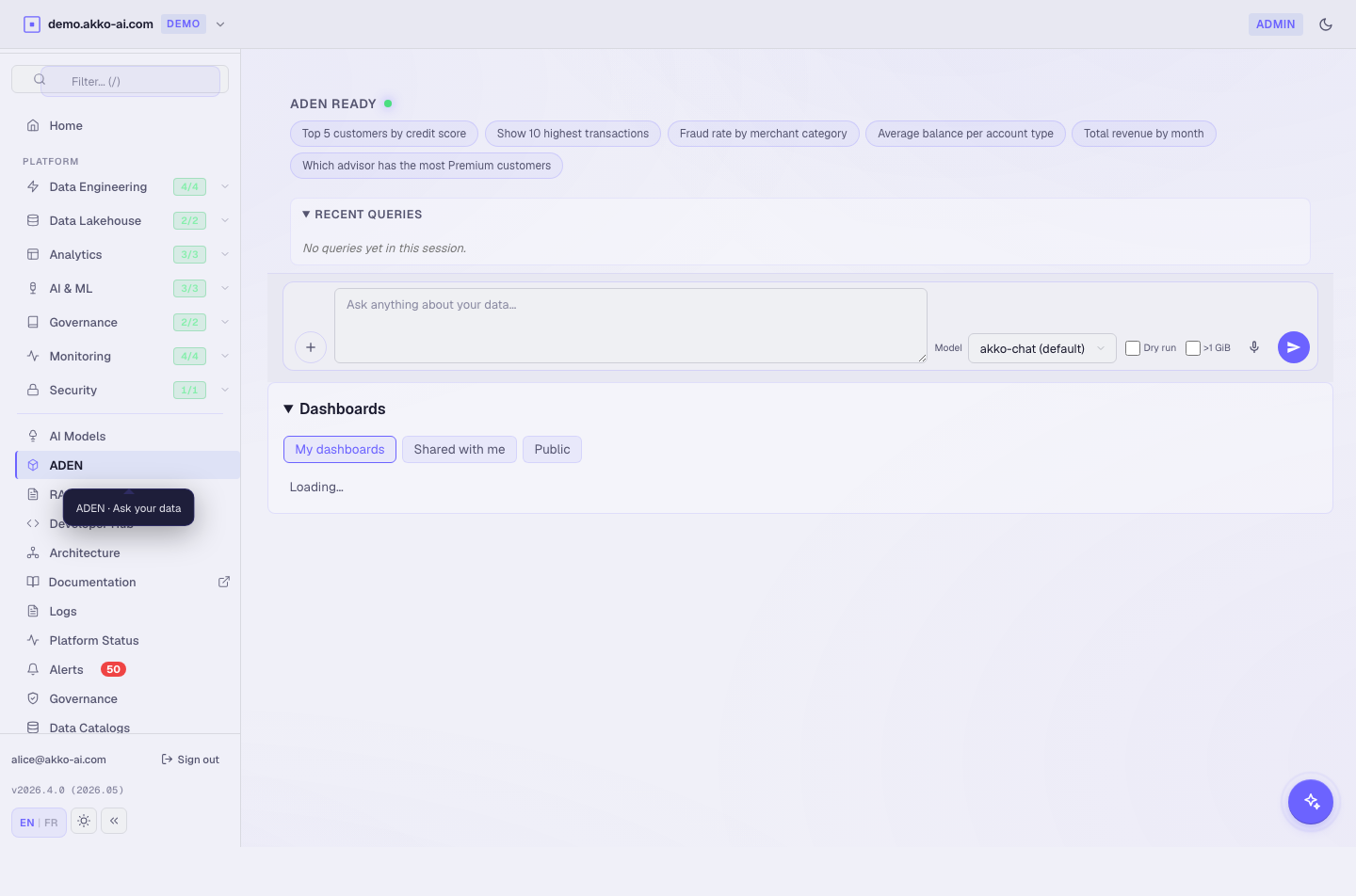Click the microphone voice input icon
This screenshot has width=1356, height=896.
1254,347
